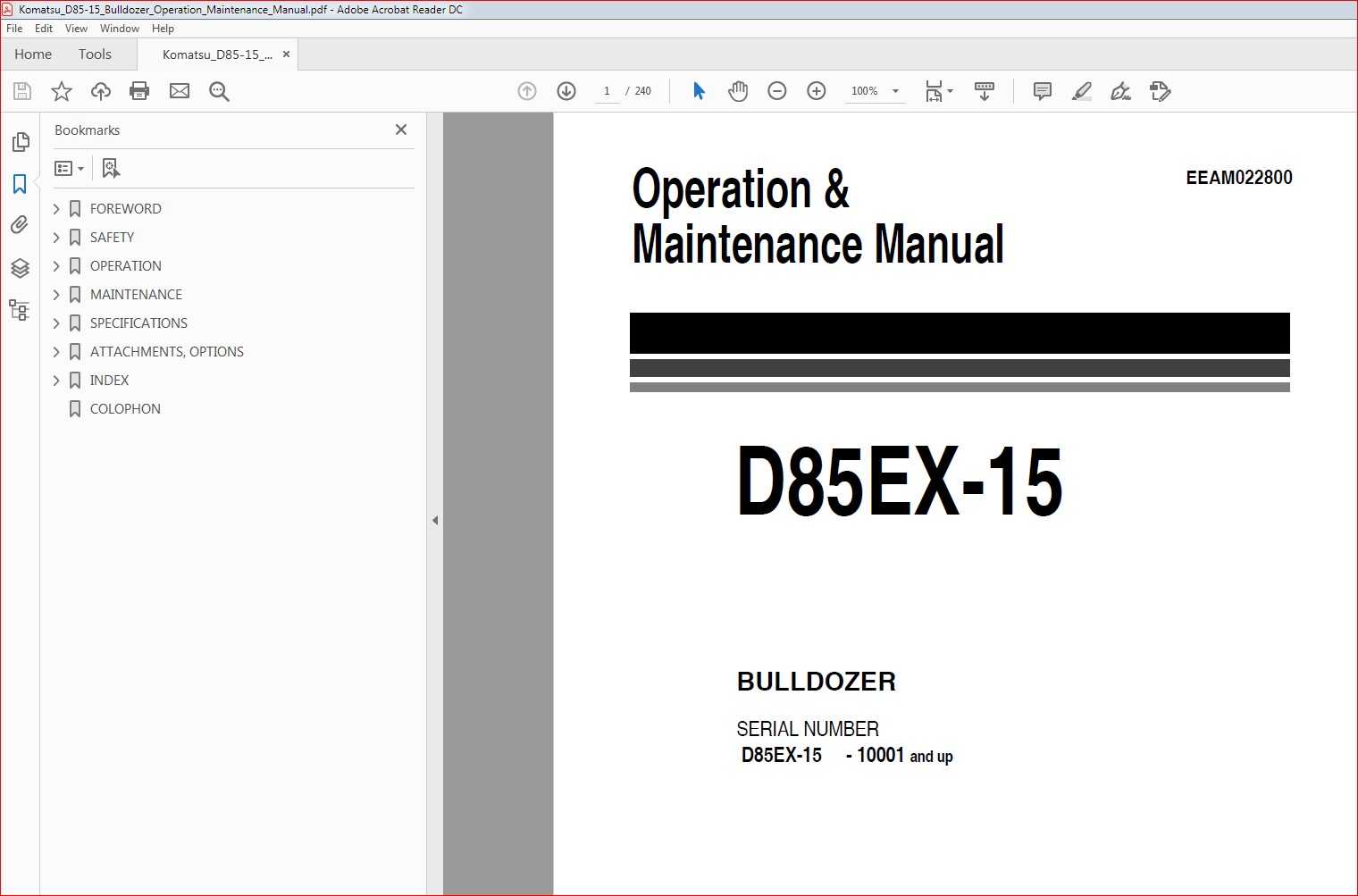Switch to the Home tab
Image resolution: width=1358 pixels, height=896 pixels.
pos(33,54)
